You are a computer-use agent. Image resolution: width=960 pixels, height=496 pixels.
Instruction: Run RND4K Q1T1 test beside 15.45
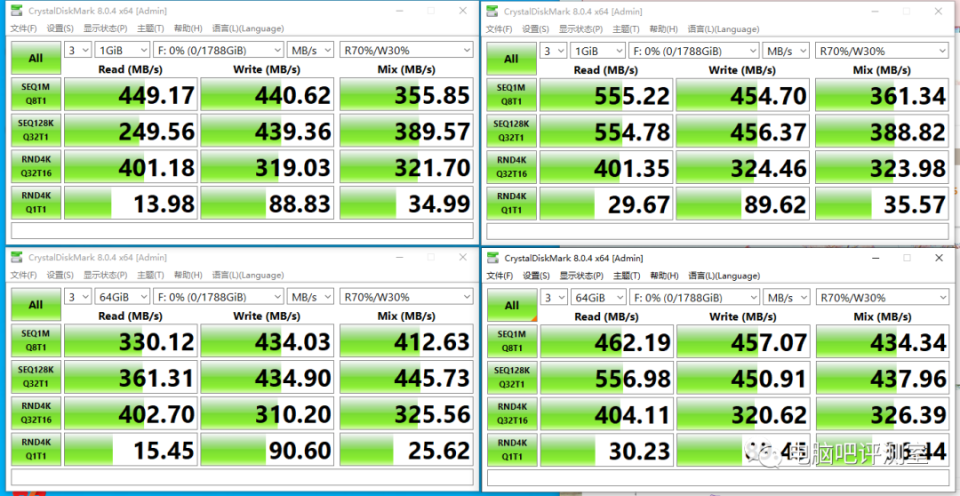click(36, 449)
